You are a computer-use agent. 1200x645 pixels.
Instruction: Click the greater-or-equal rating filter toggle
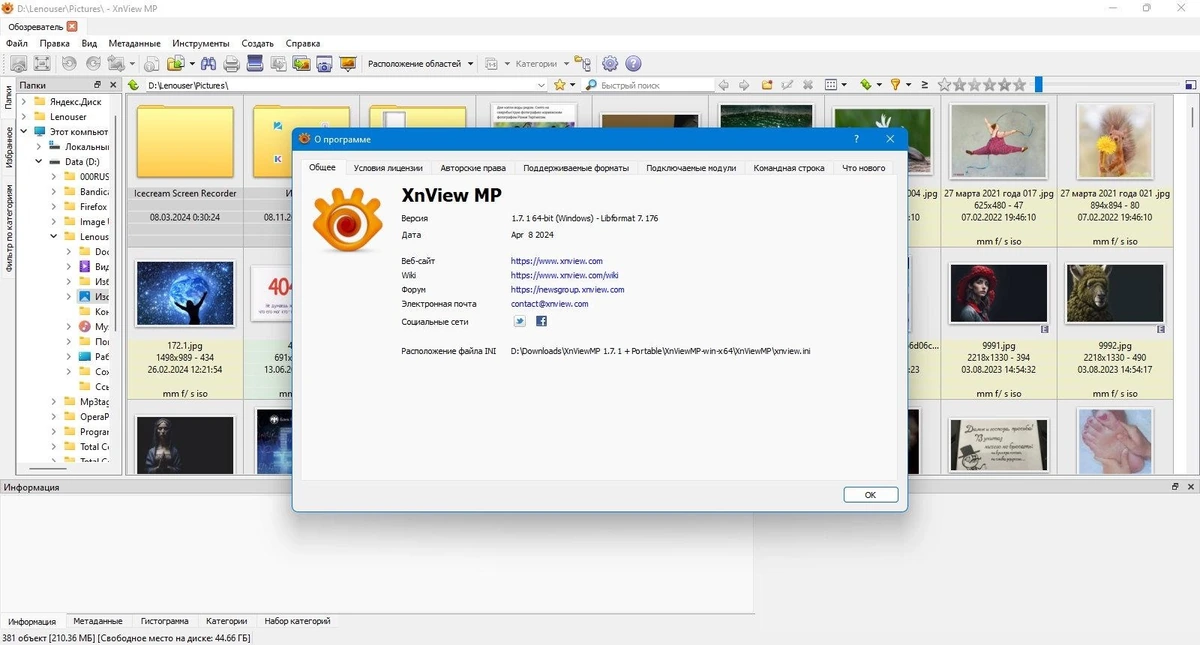[925, 85]
